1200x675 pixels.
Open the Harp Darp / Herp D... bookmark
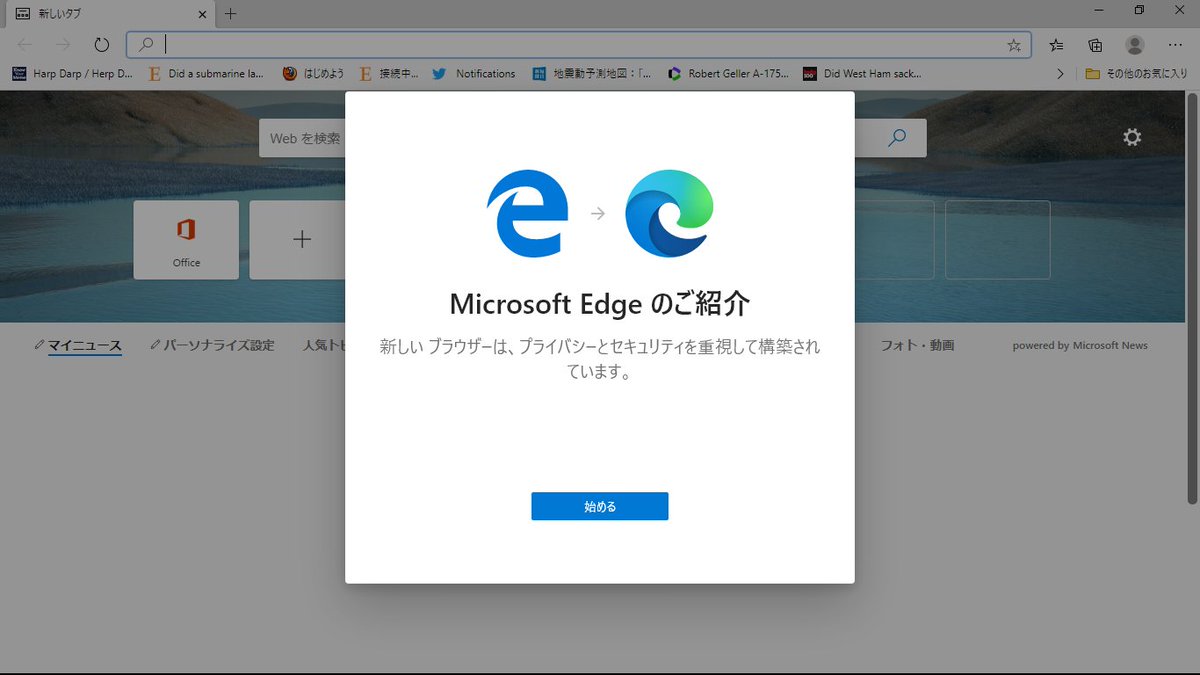tap(72, 74)
